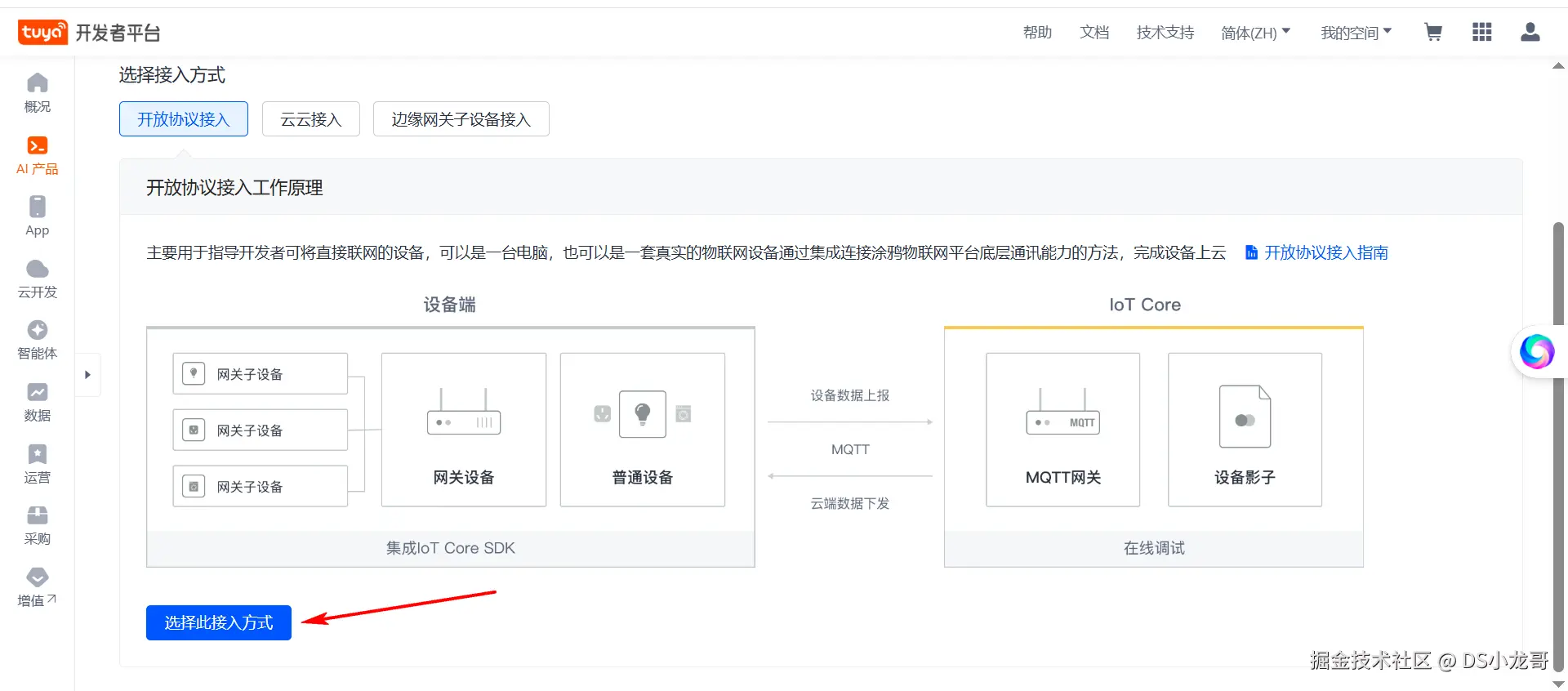Viewport: 1568px width, 691px height.
Task: Open the apps grid menu icon
Action: [x=1482, y=32]
